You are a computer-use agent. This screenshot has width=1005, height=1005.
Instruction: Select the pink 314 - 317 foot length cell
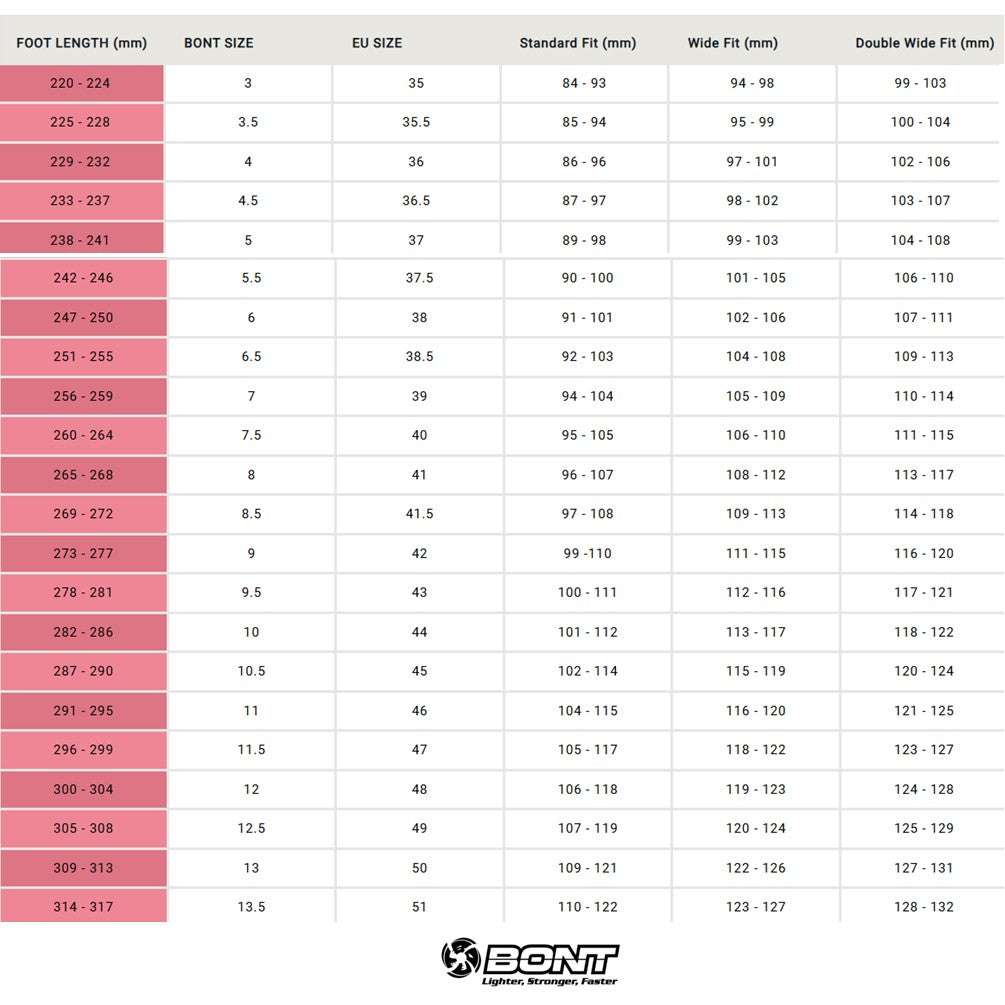coord(83,907)
